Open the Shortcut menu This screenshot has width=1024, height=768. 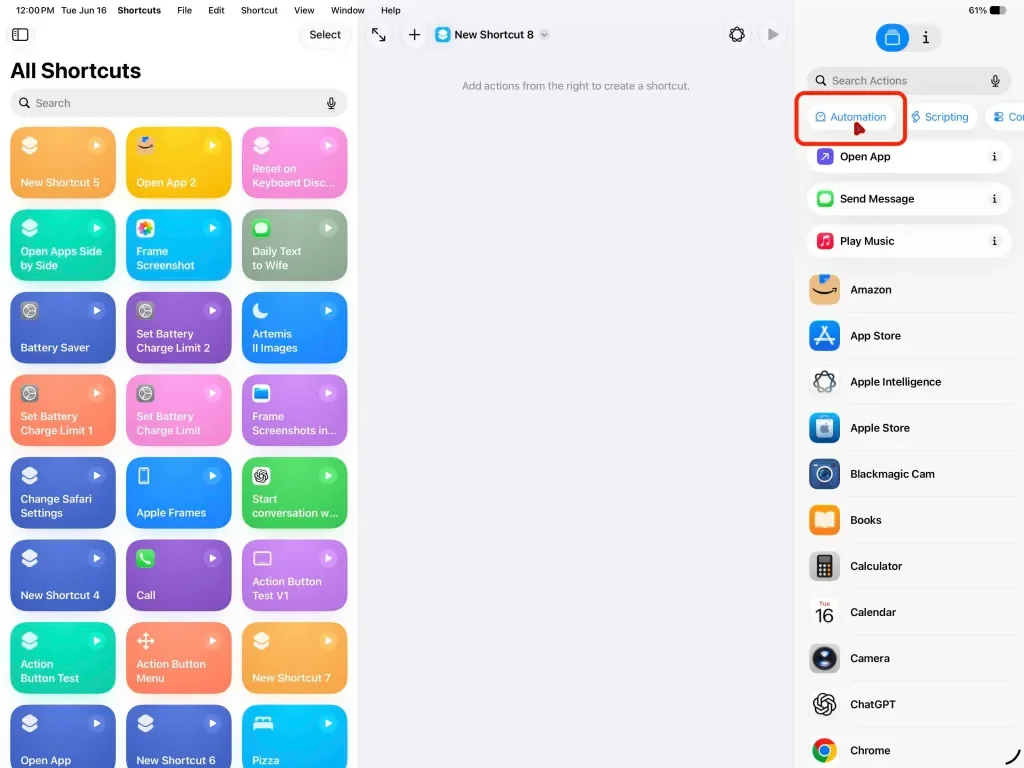(259, 10)
